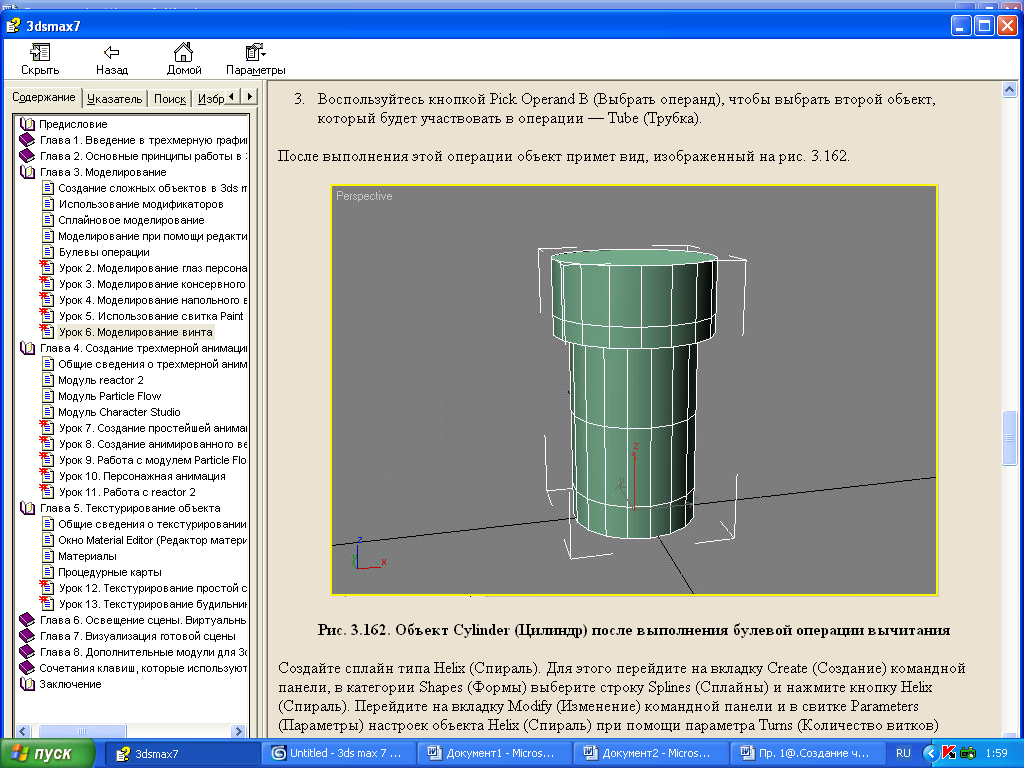Click the page icon of Модуль Particle Flow
Screen dimensions: 1024x768
click(x=48, y=396)
